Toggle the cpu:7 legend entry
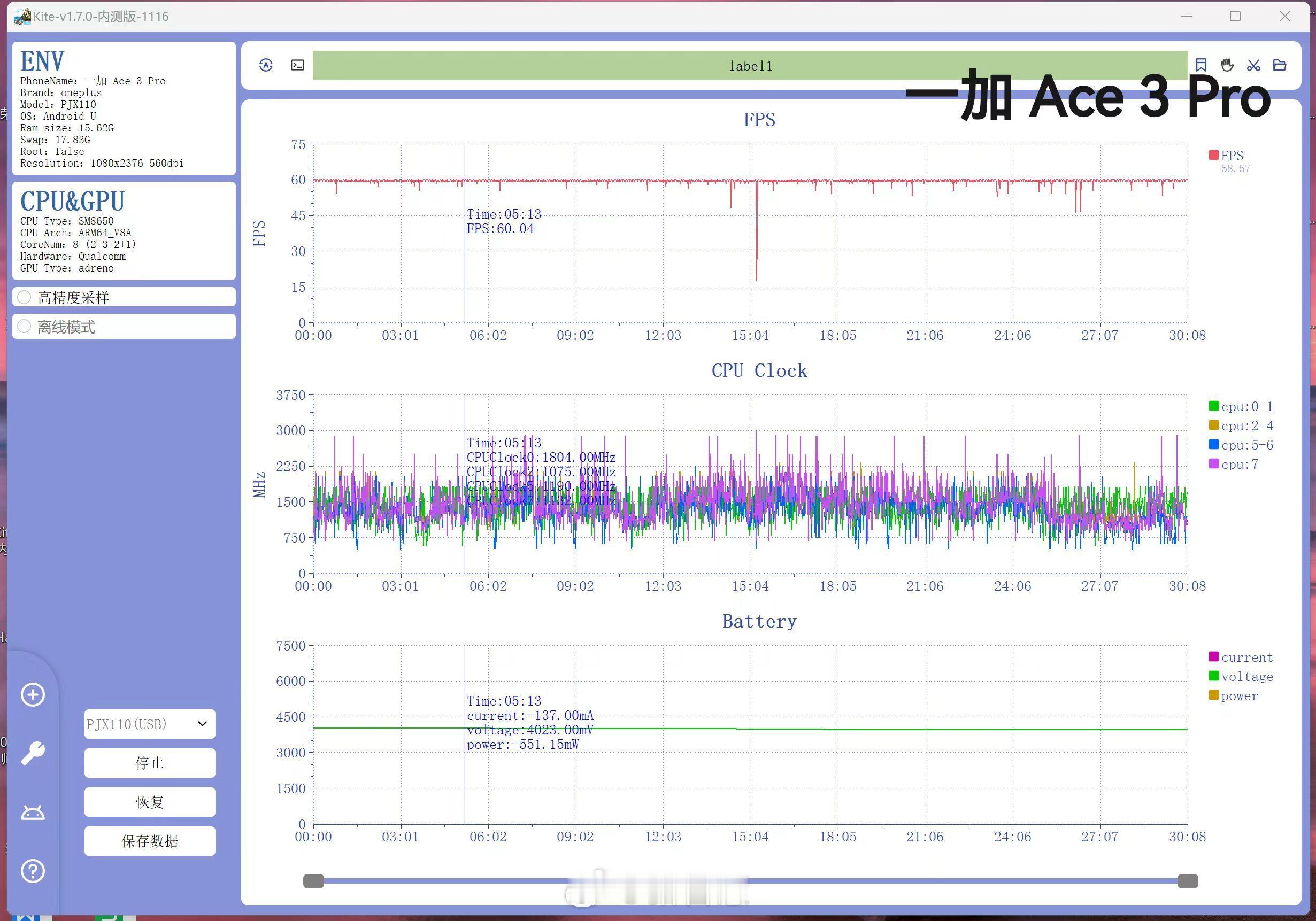The width and height of the screenshot is (1316, 921). [x=1234, y=464]
